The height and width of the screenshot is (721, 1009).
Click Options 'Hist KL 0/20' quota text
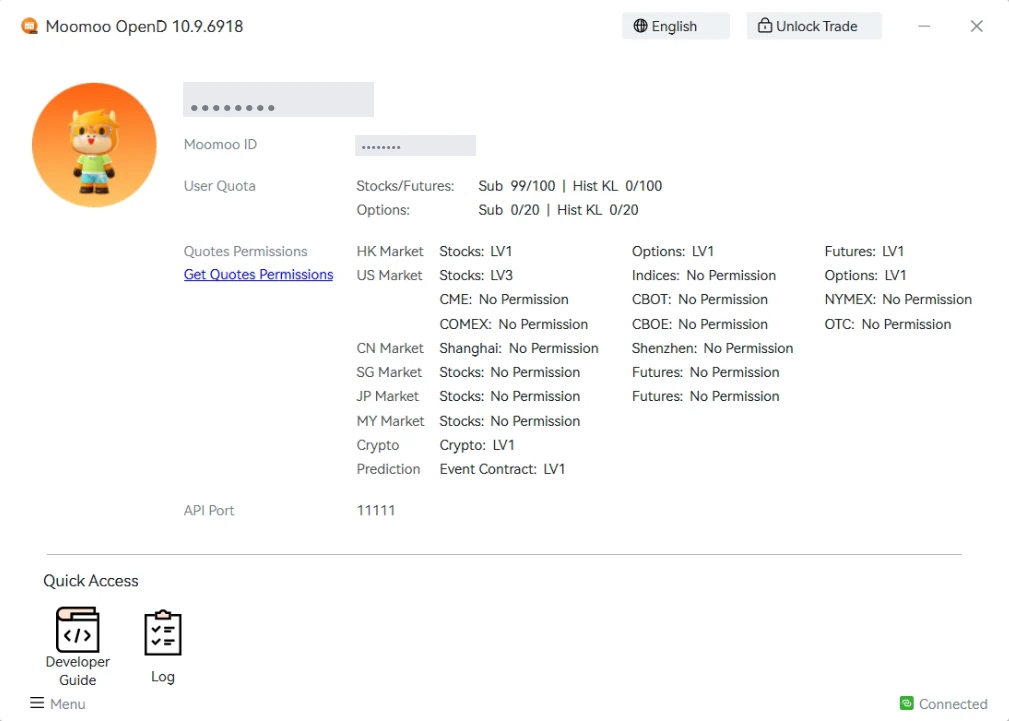click(598, 211)
